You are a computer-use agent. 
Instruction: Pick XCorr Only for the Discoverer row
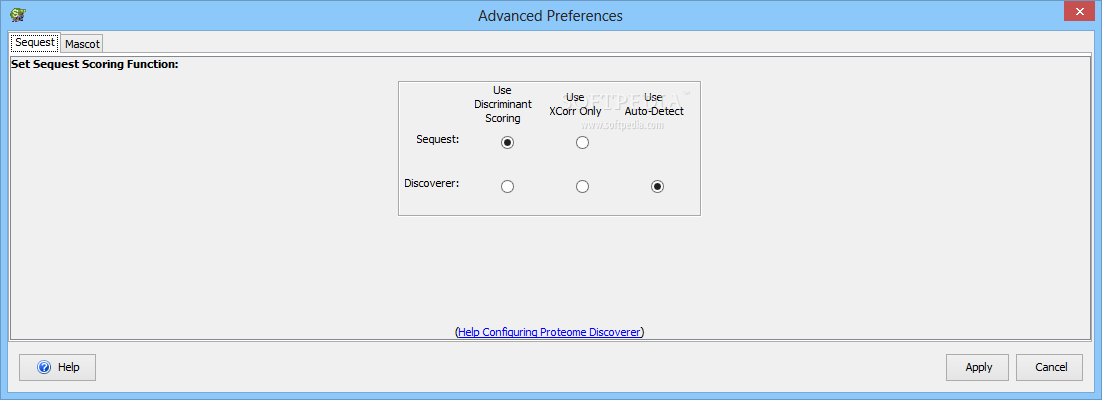click(583, 187)
